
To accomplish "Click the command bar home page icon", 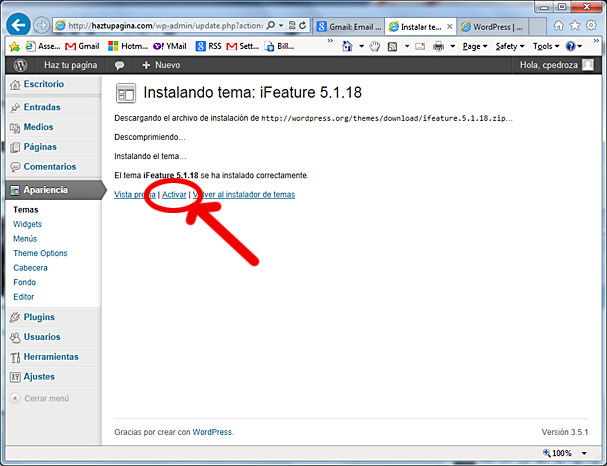I will click(x=347, y=46).
